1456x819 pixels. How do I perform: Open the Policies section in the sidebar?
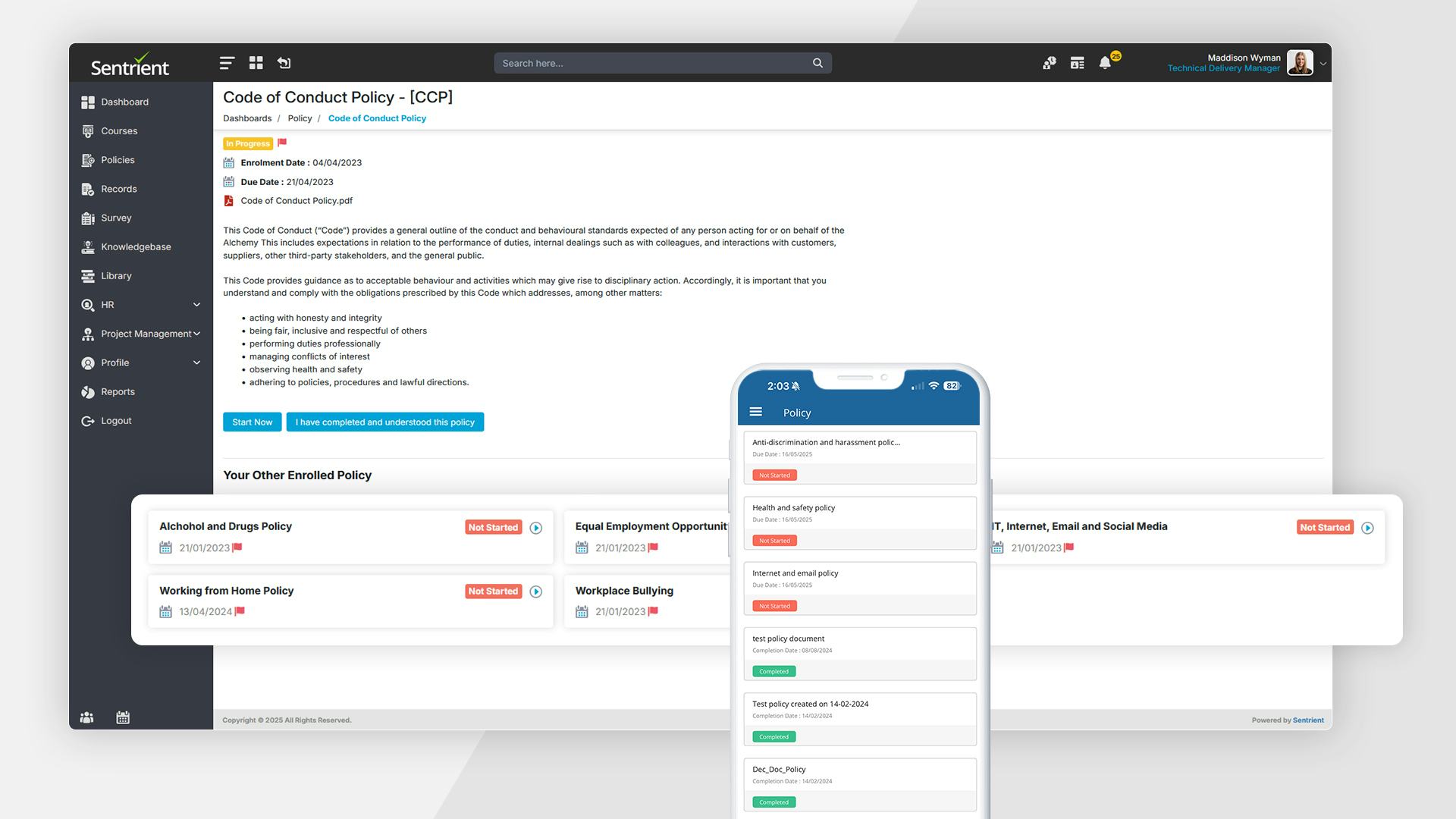pyautogui.click(x=118, y=160)
